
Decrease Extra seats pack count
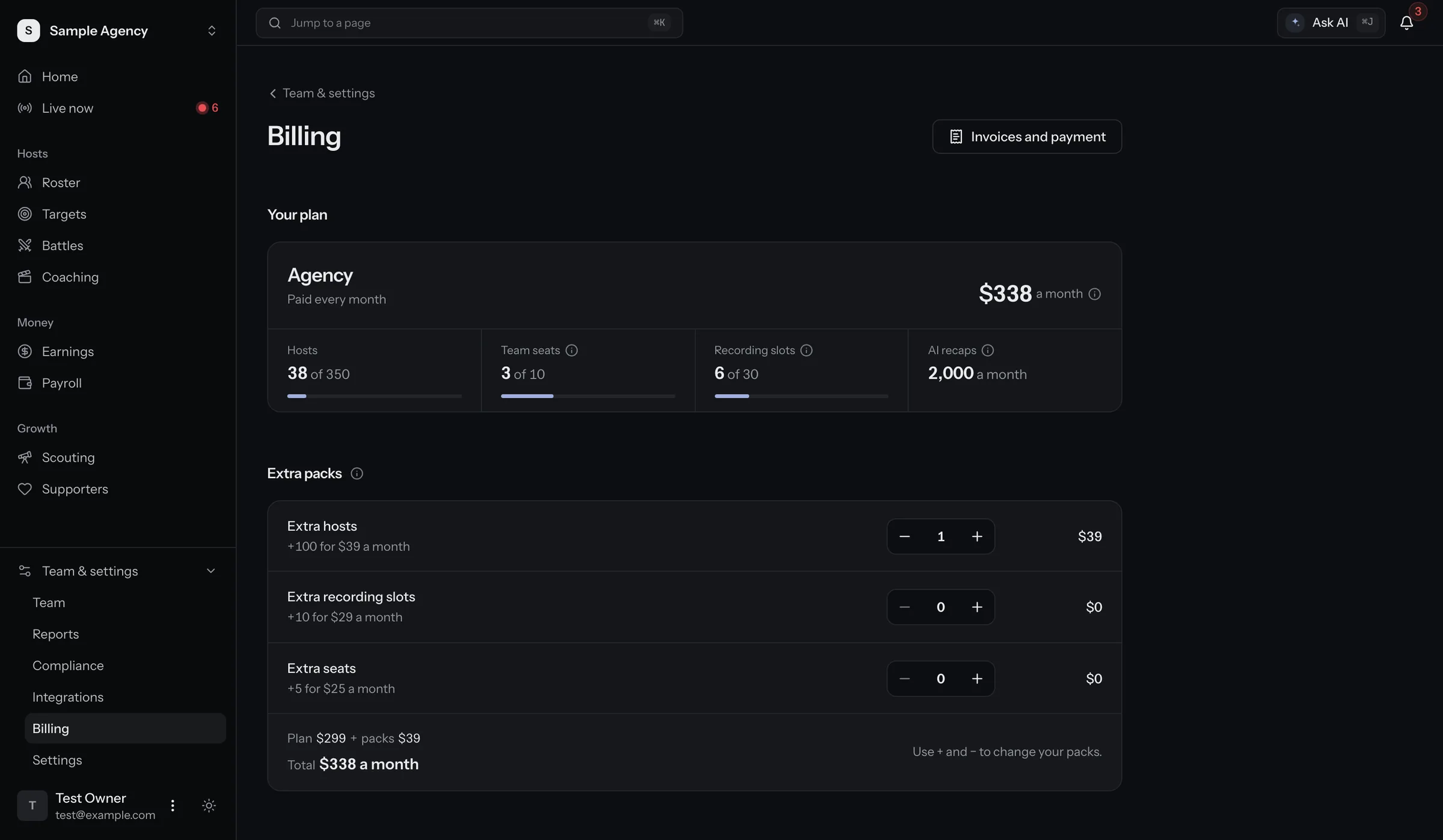click(904, 679)
